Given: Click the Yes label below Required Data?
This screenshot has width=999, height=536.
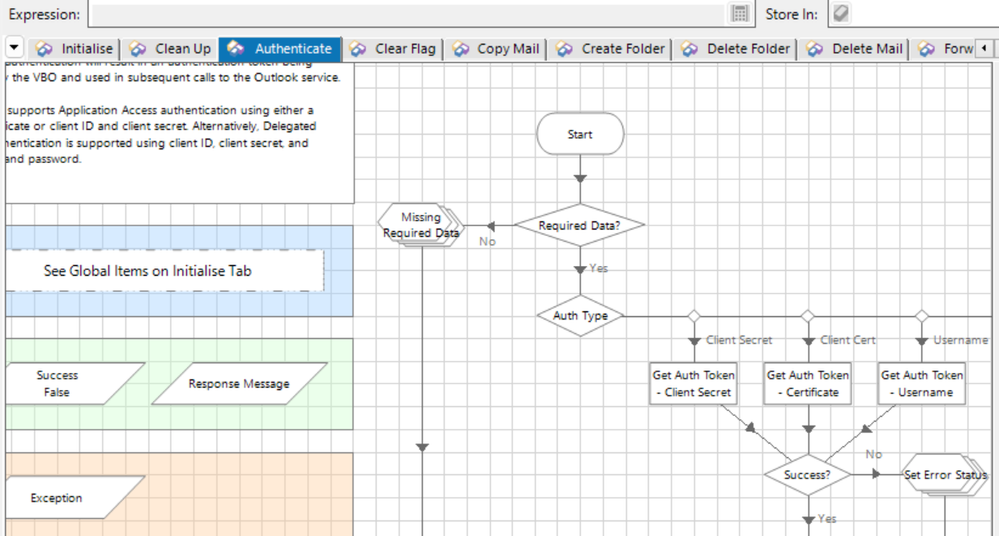Looking at the screenshot, I should click(598, 268).
